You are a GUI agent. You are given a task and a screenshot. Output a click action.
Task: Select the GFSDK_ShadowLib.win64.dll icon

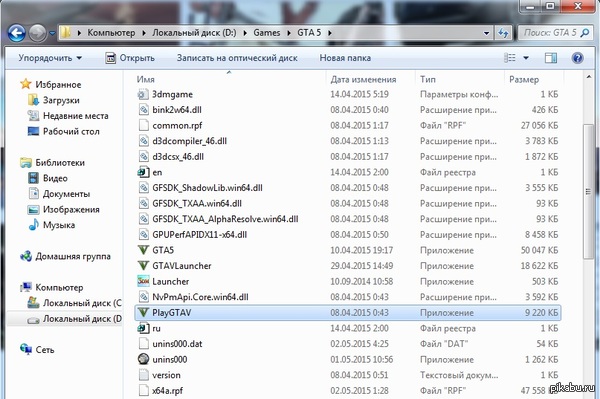[x=143, y=188]
